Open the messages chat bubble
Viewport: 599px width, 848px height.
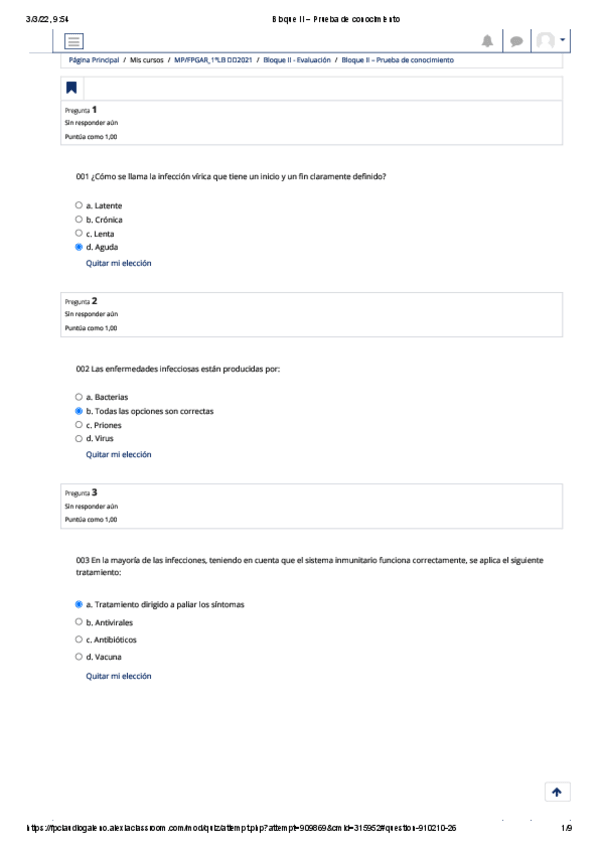click(x=516, y=41)
